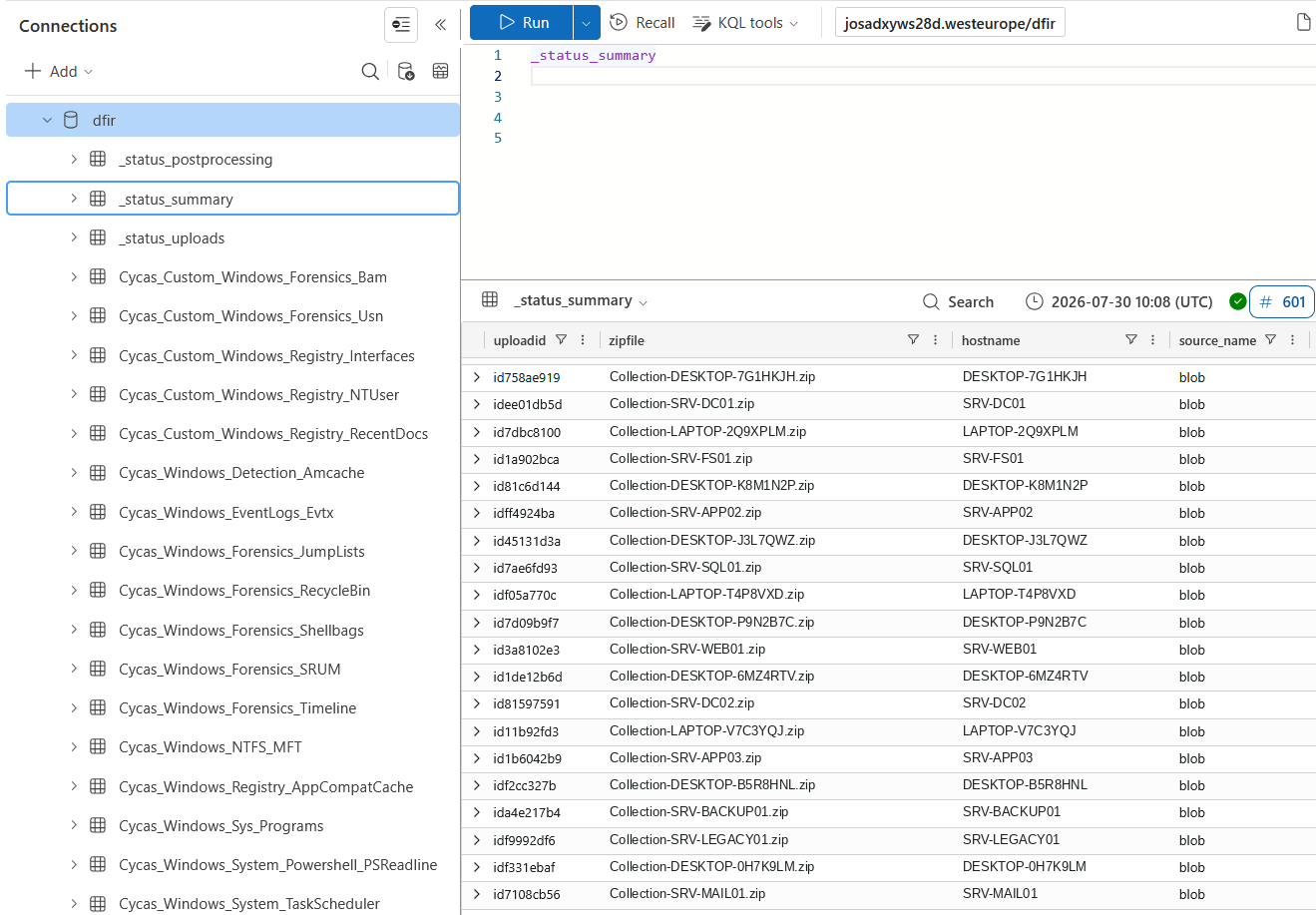This screenshot has width=1316, height=915.
Task: Click the dfir database icon
Action: [71, 120]
